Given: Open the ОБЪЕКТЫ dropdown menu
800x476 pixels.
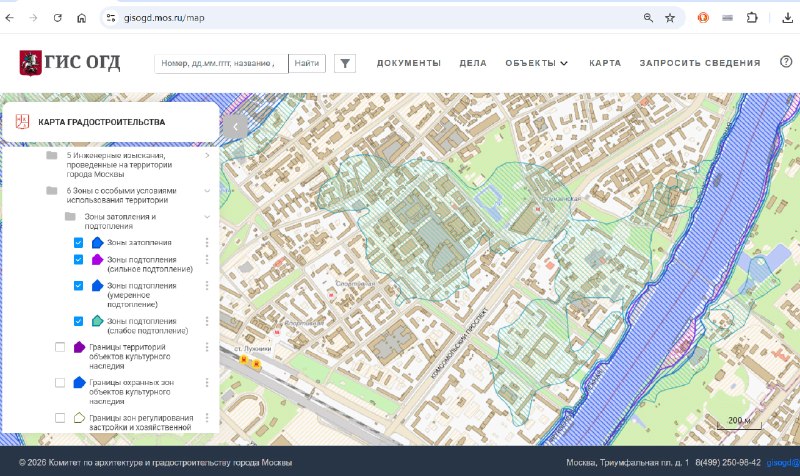Looking at the screenshot, I should pyautogui.click(x=537, y=63).
